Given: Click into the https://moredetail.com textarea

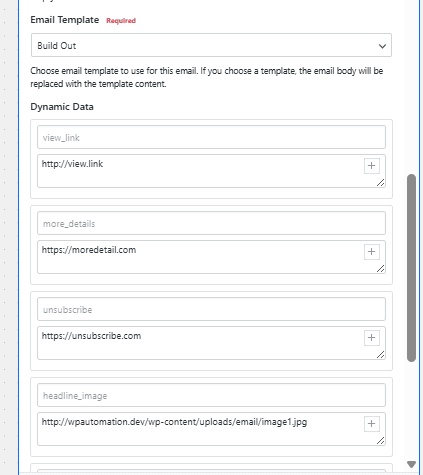Looking at the screenshot, I should pyautogui.click(x=200, y=257).
